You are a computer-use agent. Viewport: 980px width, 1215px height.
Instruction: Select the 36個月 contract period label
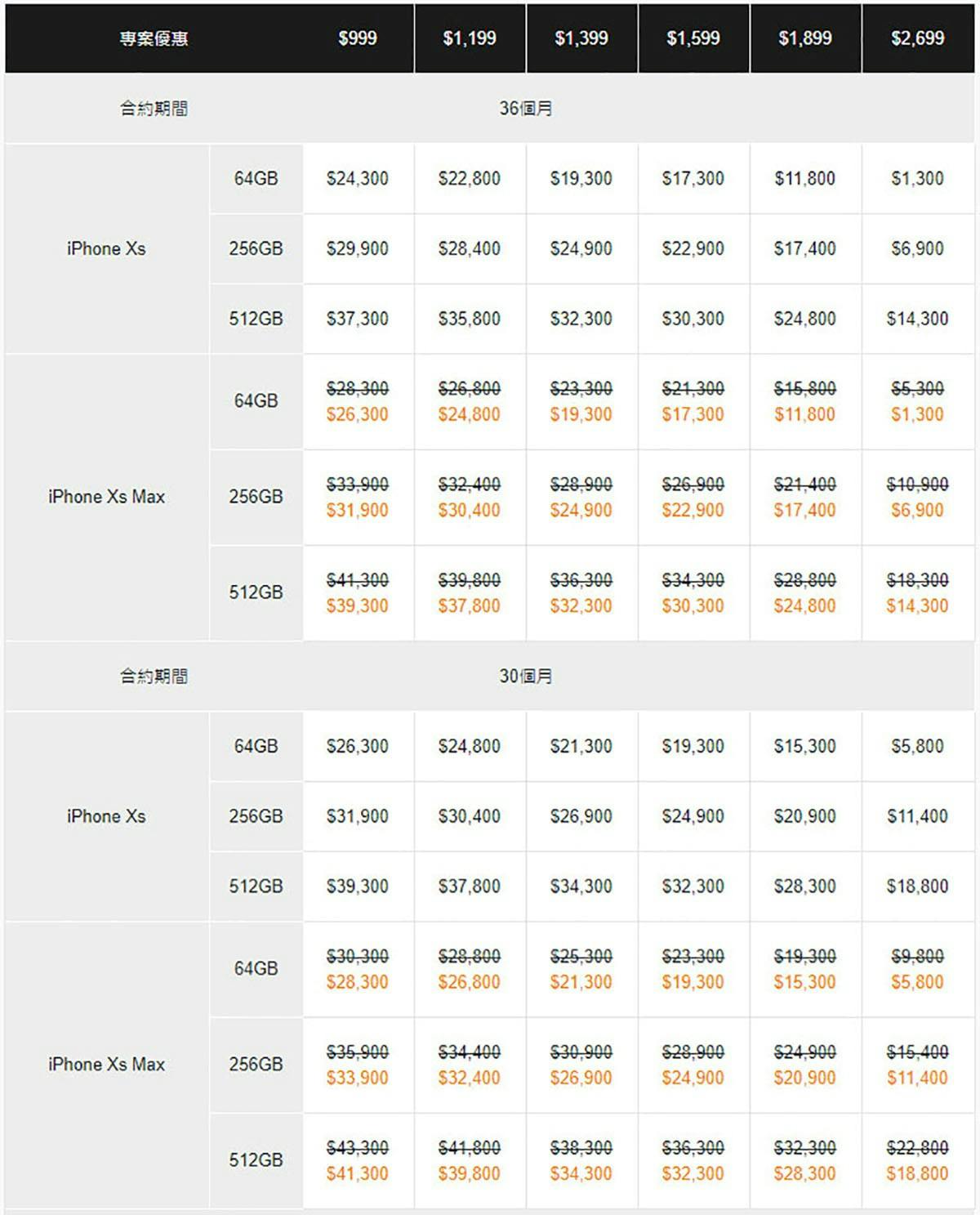(x=526, y=109)
